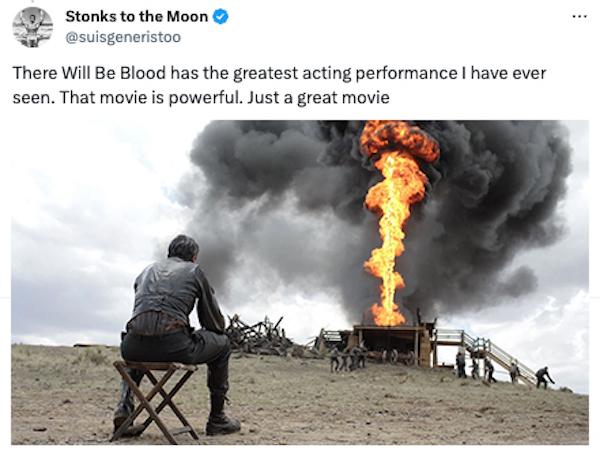Click the worker running at far right
Image resolution: width=600 pixels, height=459 pixels.
(x=544, y=377)
